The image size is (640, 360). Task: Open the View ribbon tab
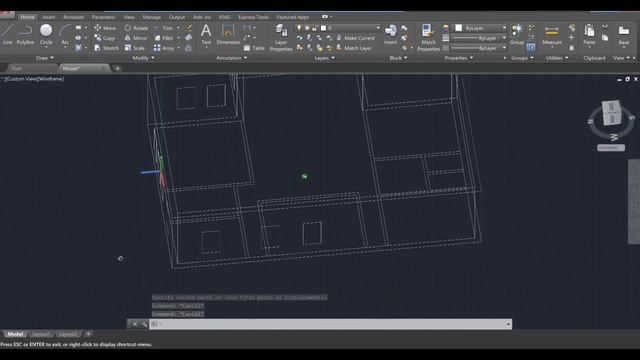coord(129,17)
